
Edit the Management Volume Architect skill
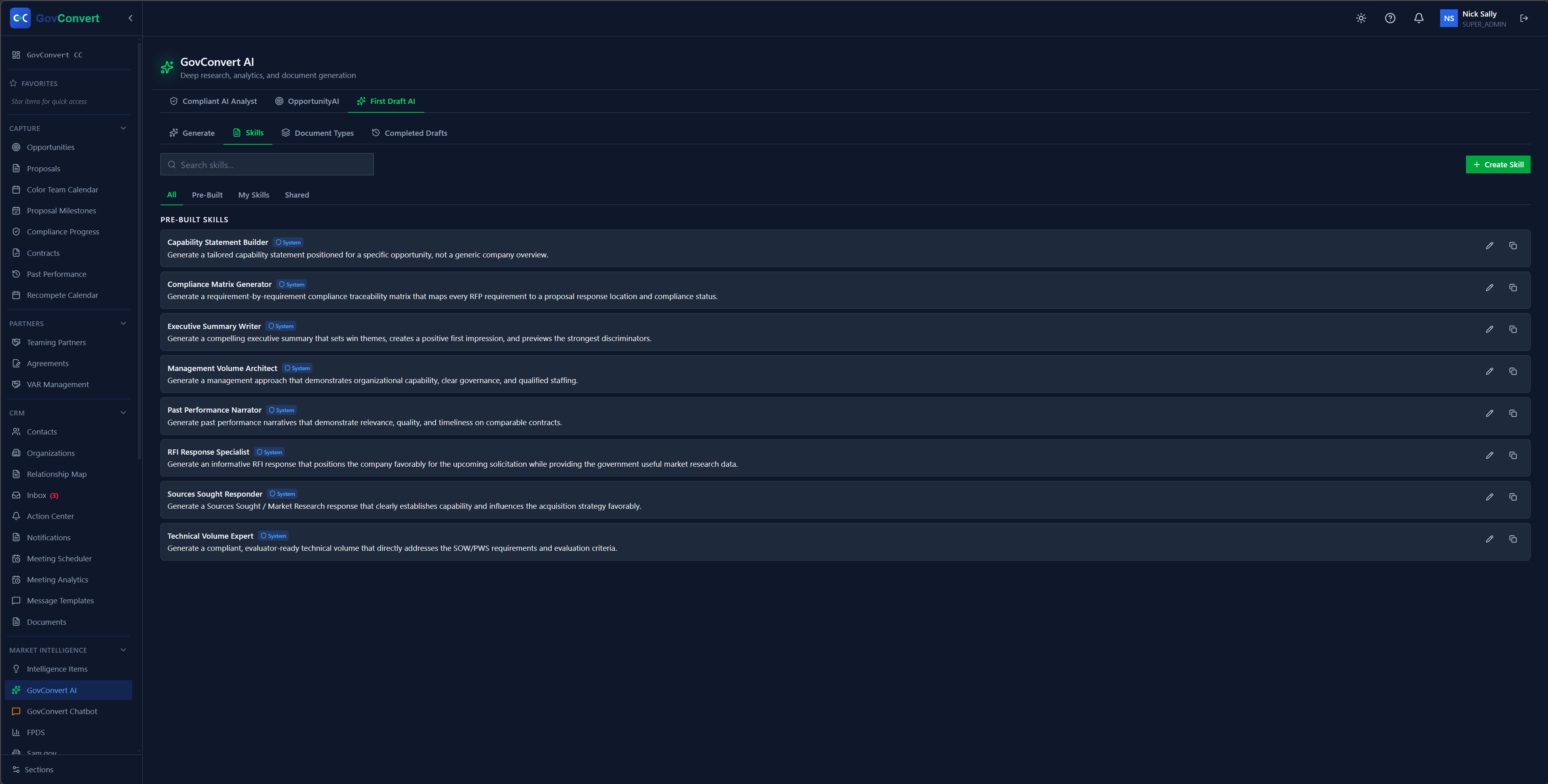1490,371
